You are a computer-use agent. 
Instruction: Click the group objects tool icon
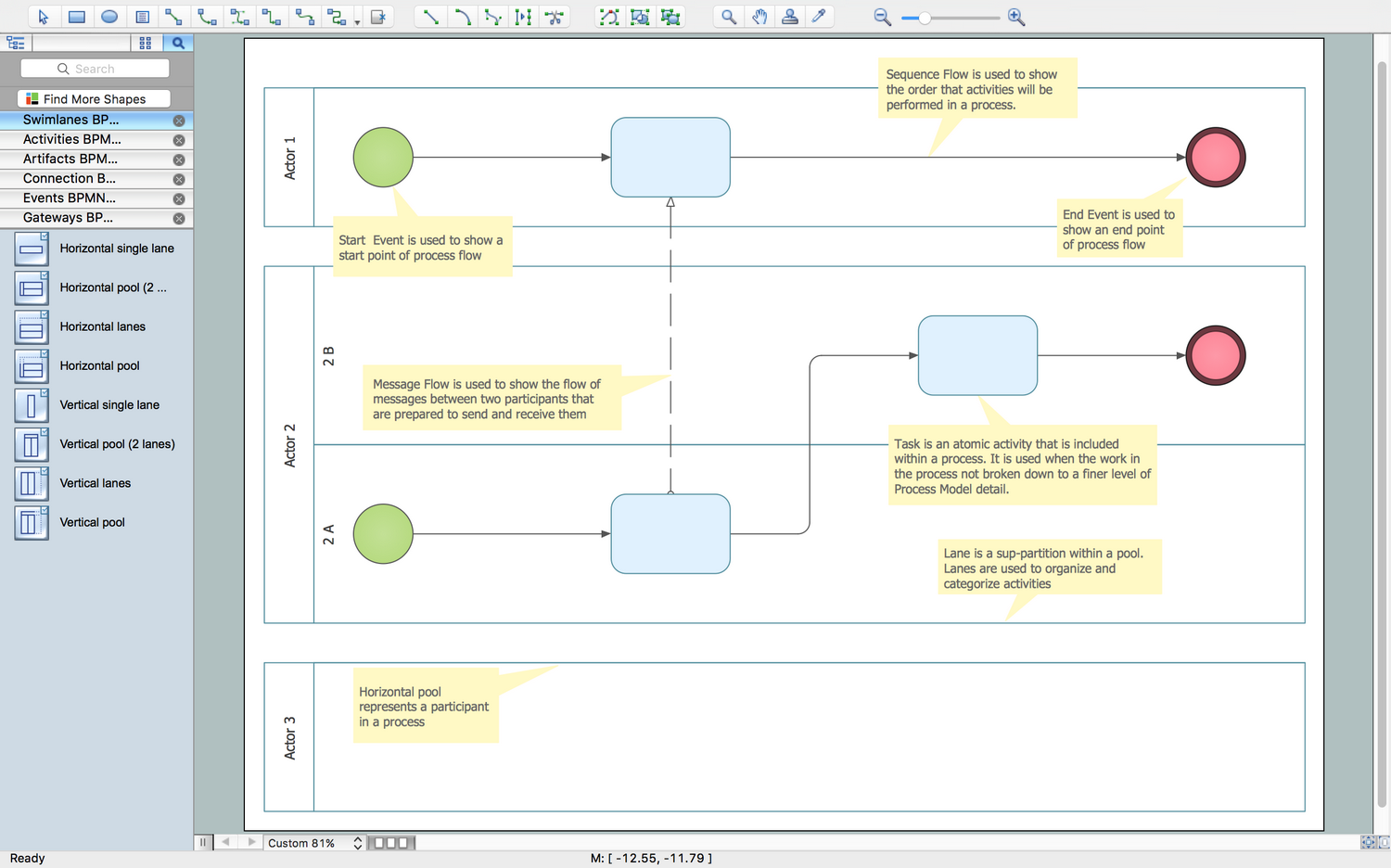640,17
